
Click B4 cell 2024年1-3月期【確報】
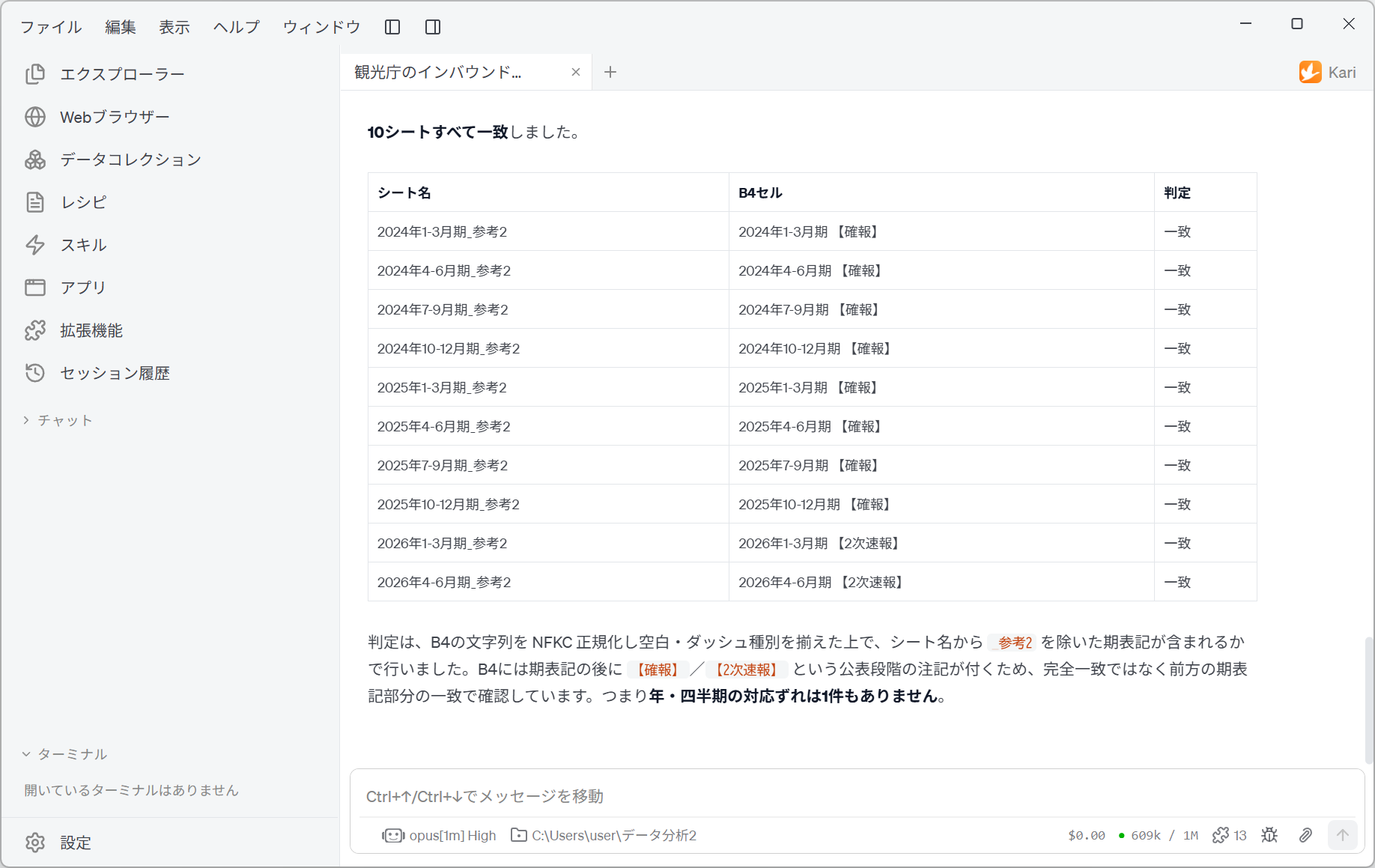click(941, 231)
